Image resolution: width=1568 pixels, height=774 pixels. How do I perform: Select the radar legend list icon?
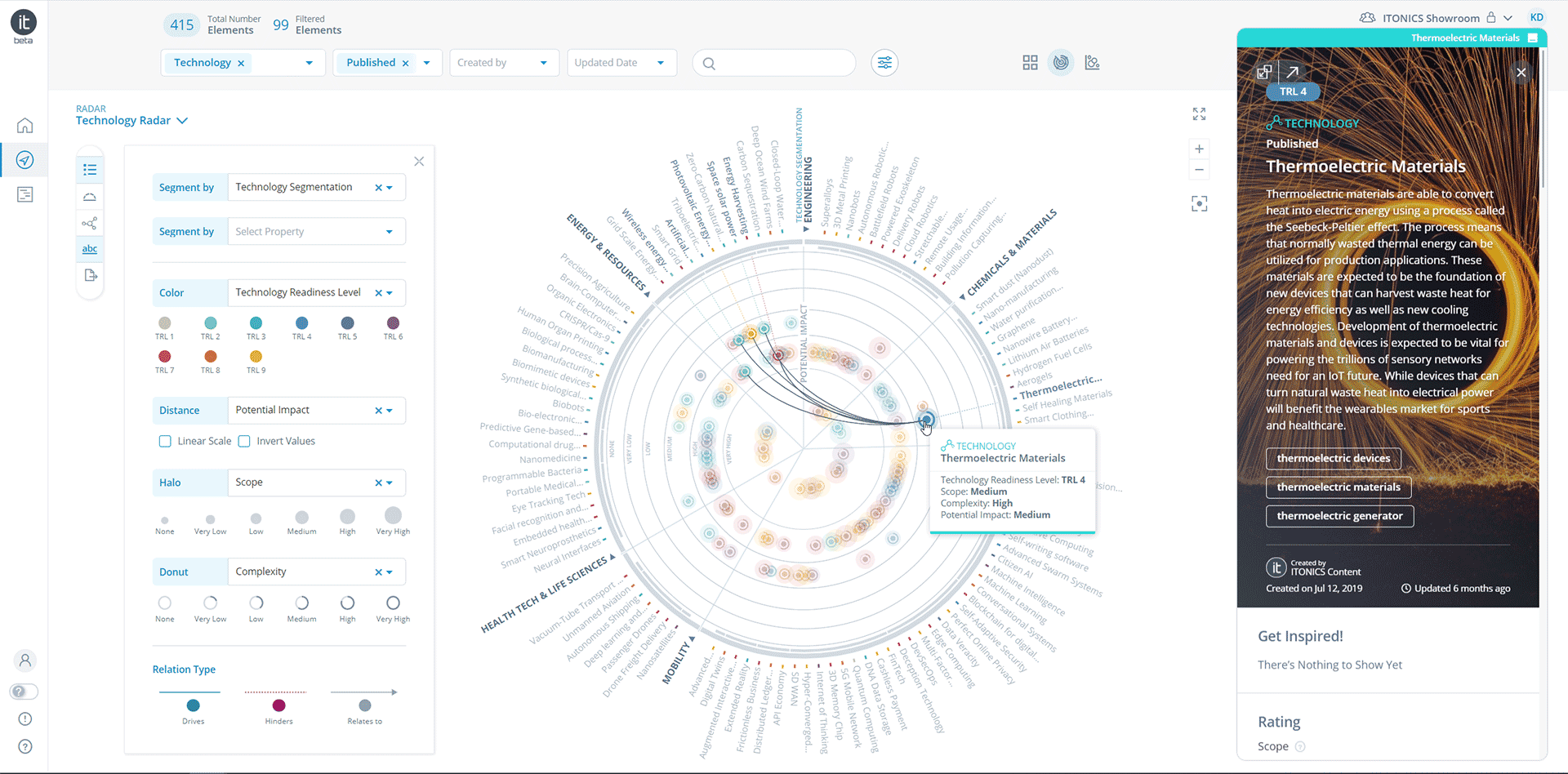[90, 169]
